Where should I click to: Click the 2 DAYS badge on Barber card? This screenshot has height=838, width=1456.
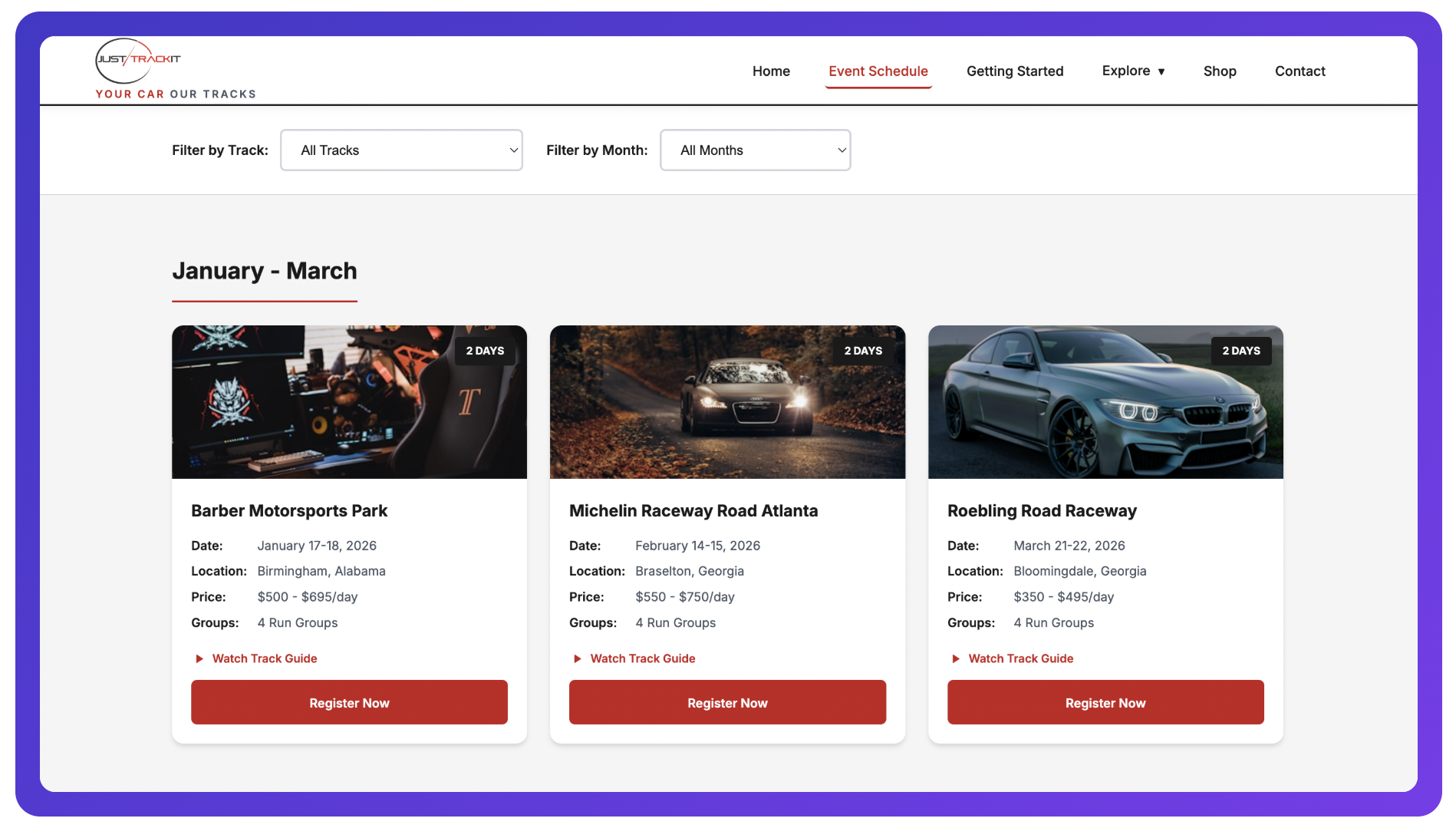[x=485, y=351]
